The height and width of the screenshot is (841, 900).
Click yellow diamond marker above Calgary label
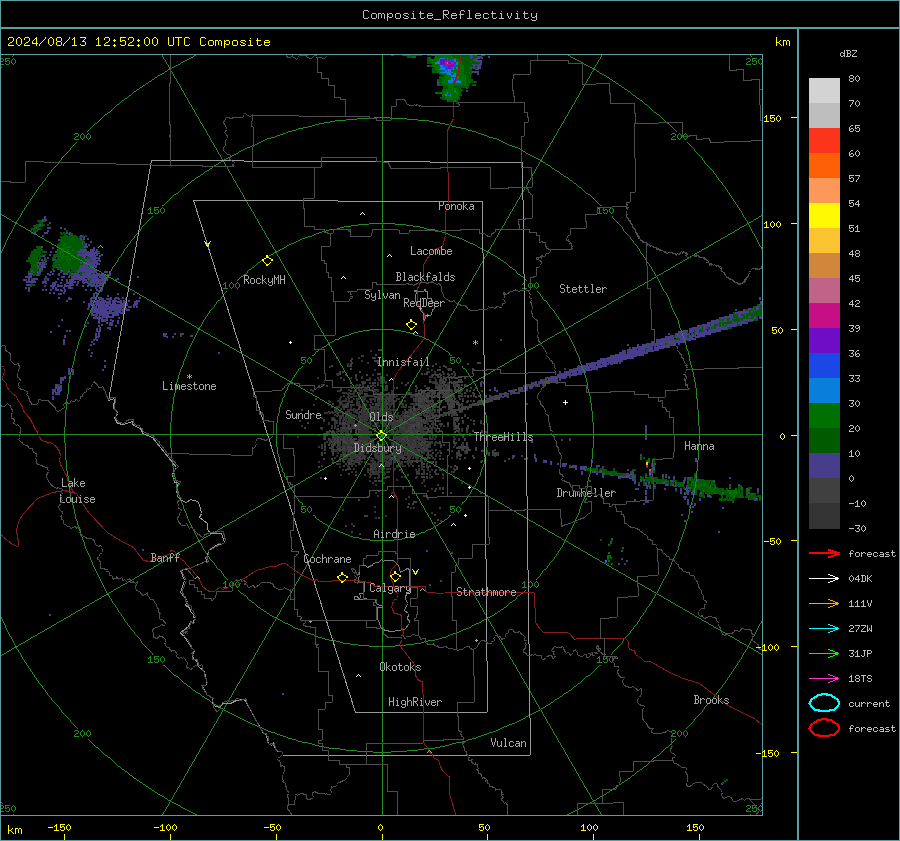tap(395, 576)
